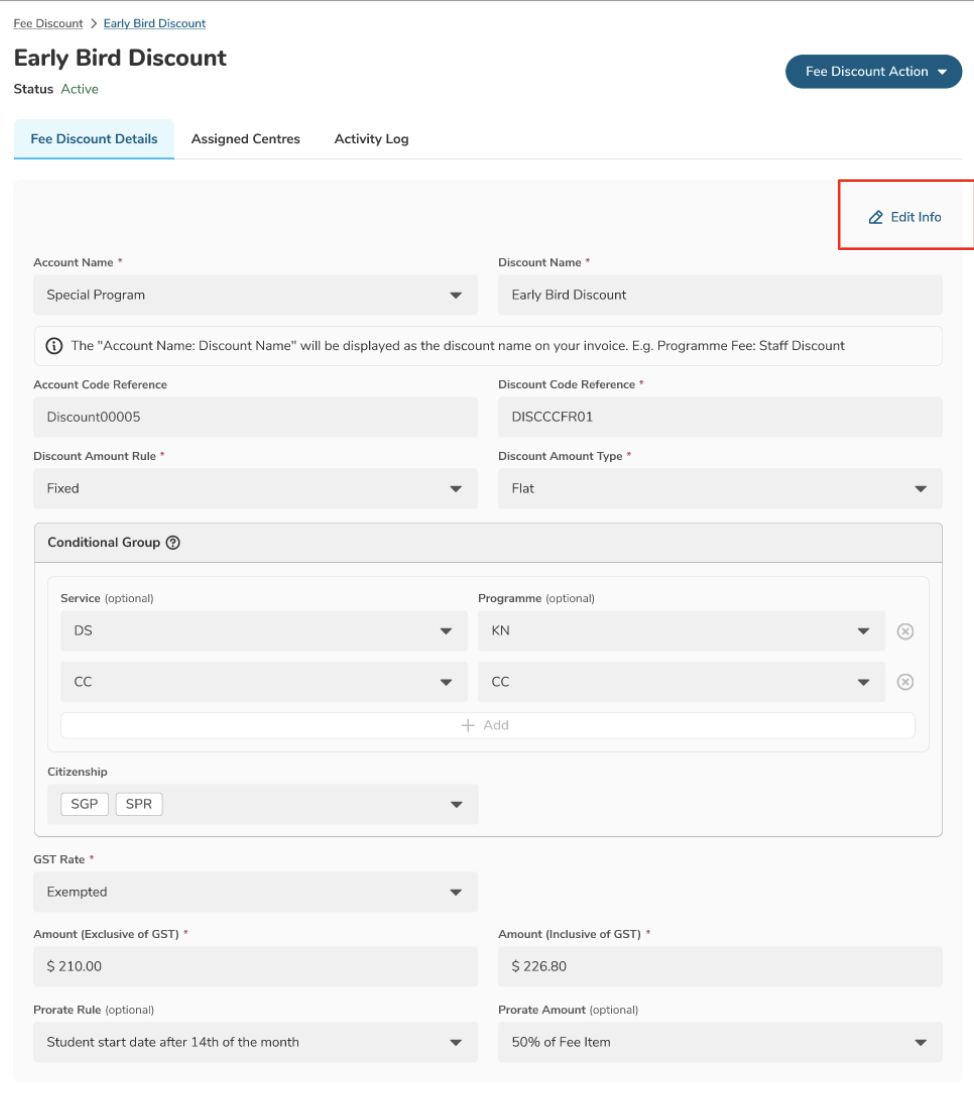
Task: Expand the Prorate Rule dropdown
Action: 456,1042
